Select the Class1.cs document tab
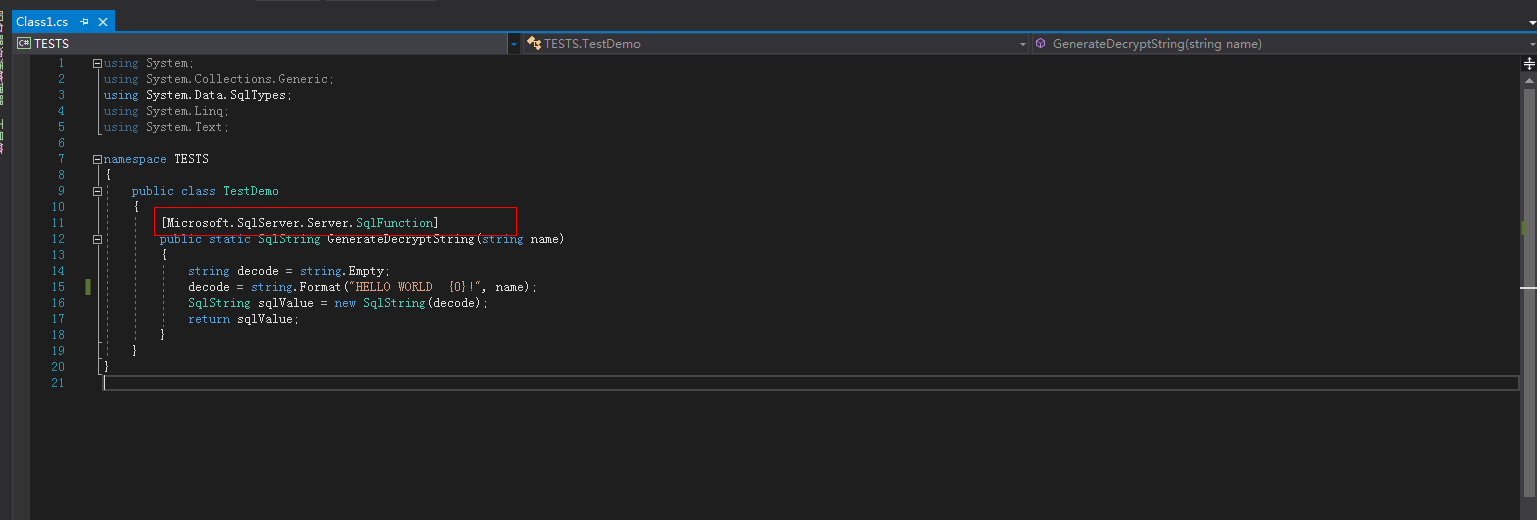The height and width of the screenshot is (520, 1537). pos(43,22)
